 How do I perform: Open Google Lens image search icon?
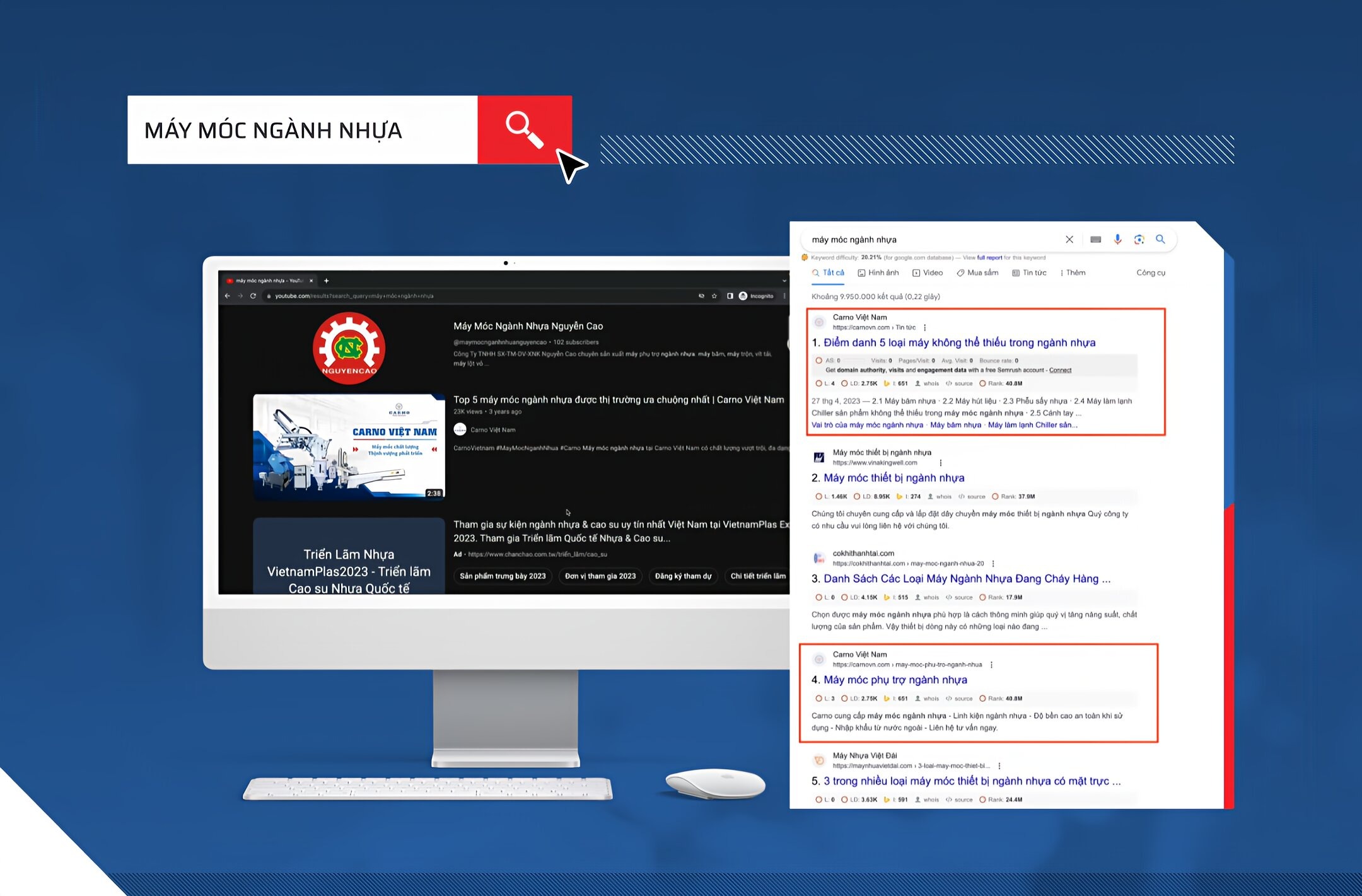1139,240
